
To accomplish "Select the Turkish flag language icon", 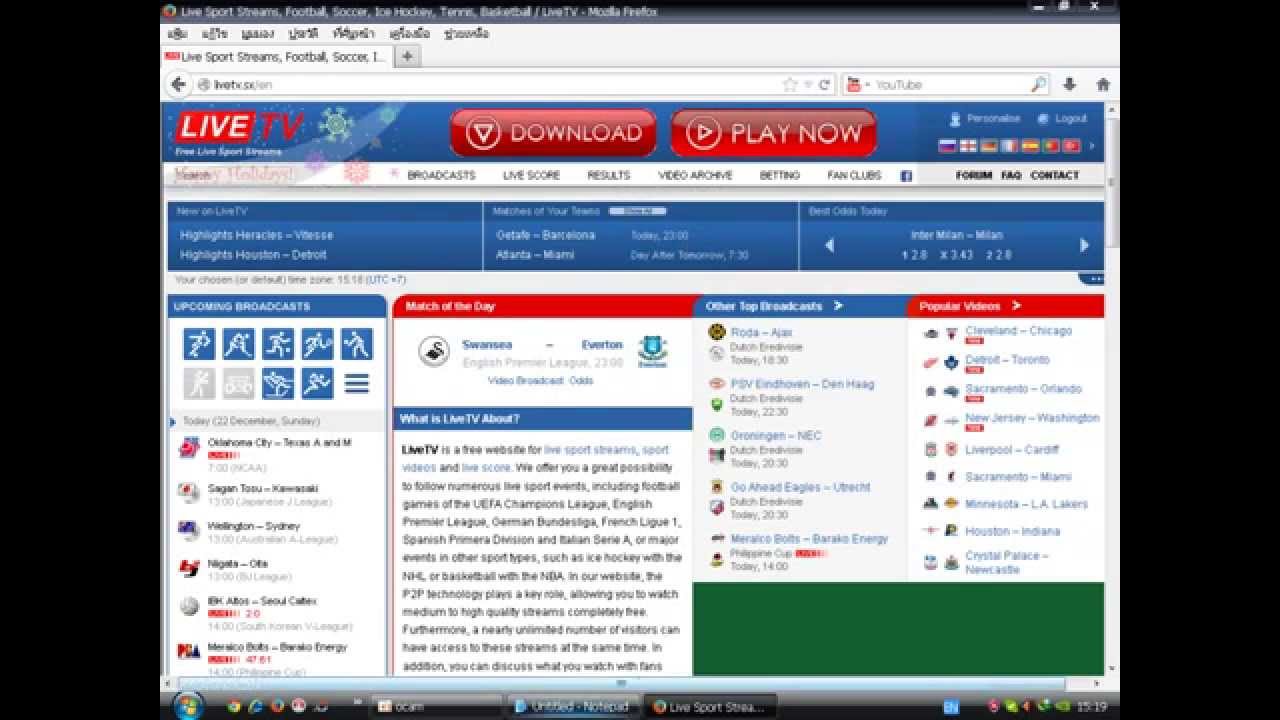I will point(1071,146).
